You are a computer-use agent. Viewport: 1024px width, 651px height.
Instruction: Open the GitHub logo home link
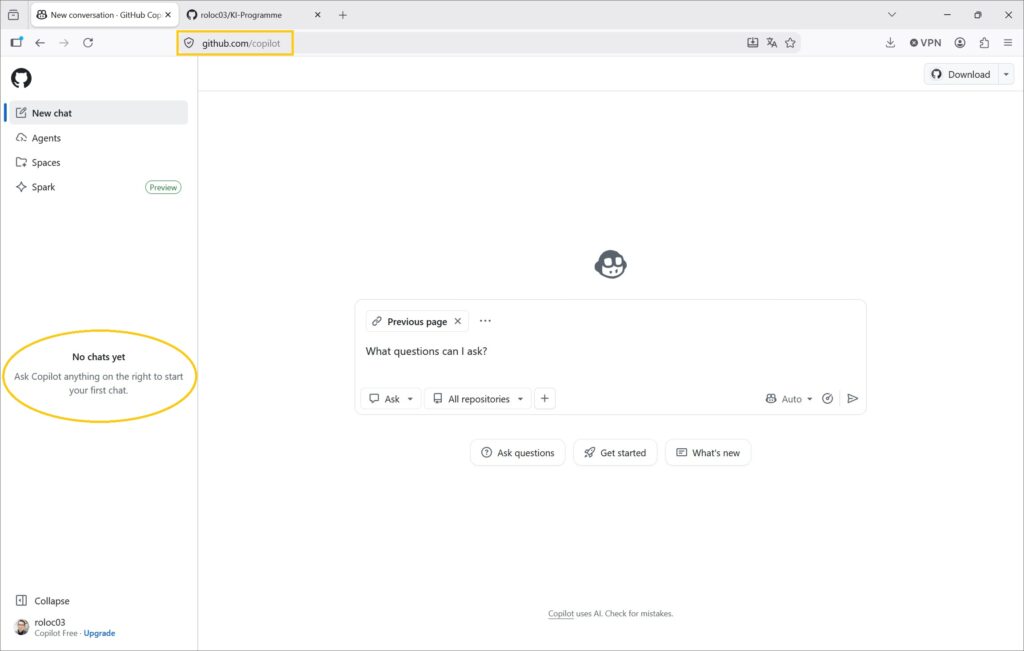[21, 78]
